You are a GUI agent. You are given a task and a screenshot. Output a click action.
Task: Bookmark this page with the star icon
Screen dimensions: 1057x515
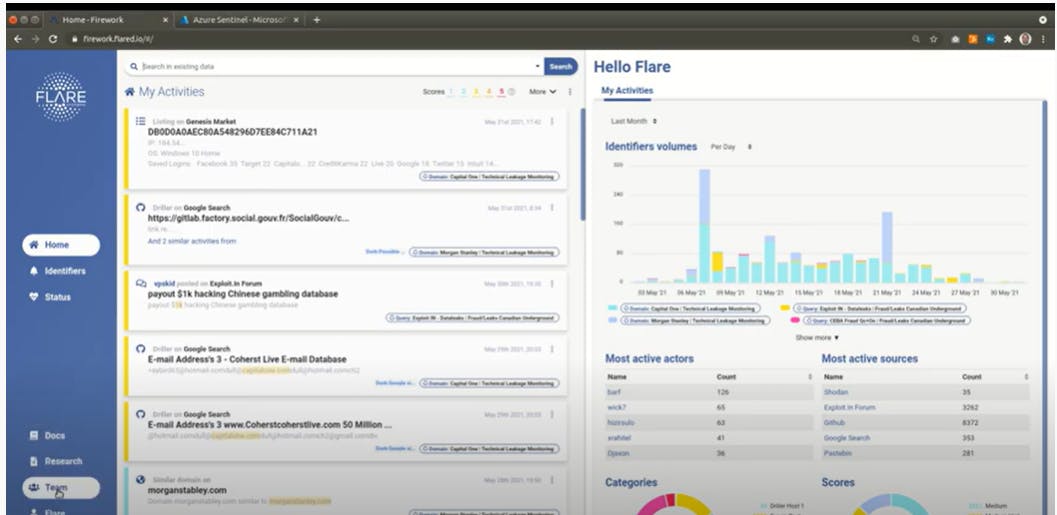[x=934, y=39]
